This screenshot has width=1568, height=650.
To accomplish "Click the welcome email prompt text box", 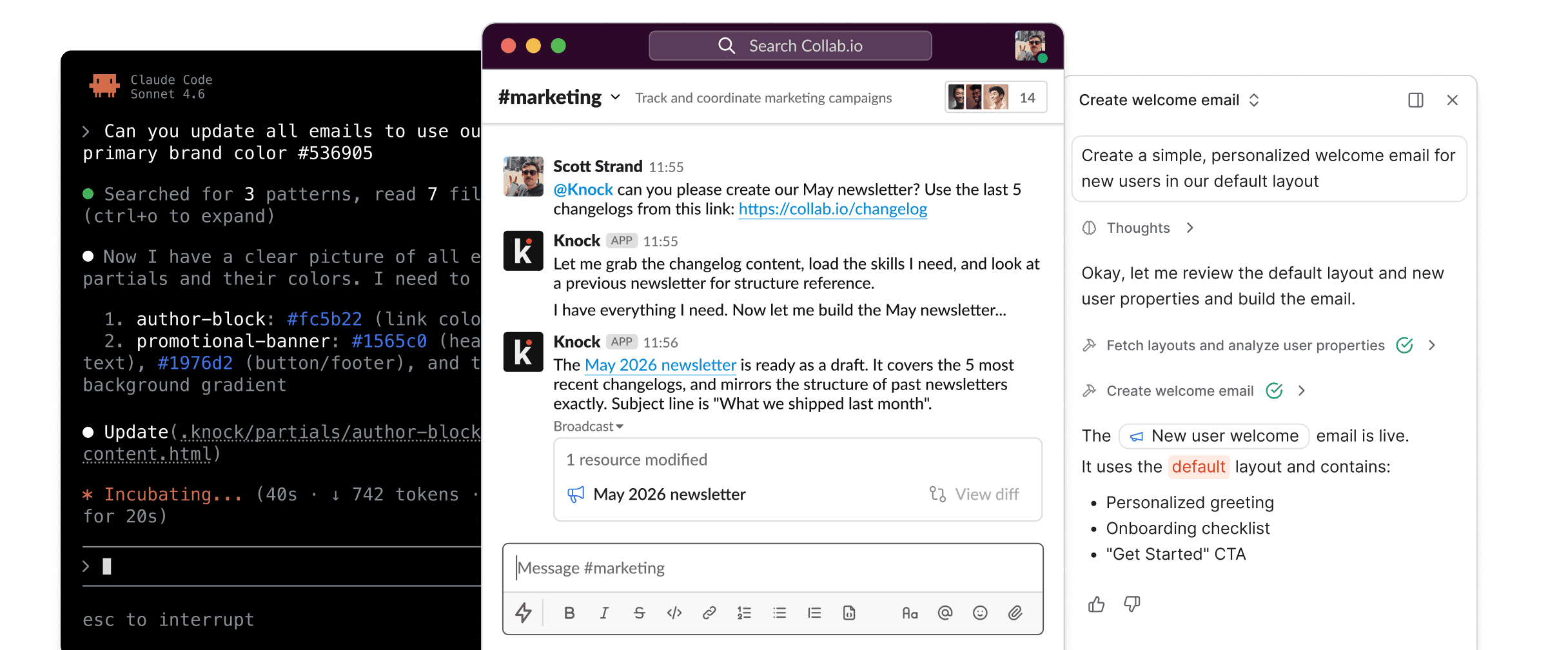I will (x=1269, y=168).
